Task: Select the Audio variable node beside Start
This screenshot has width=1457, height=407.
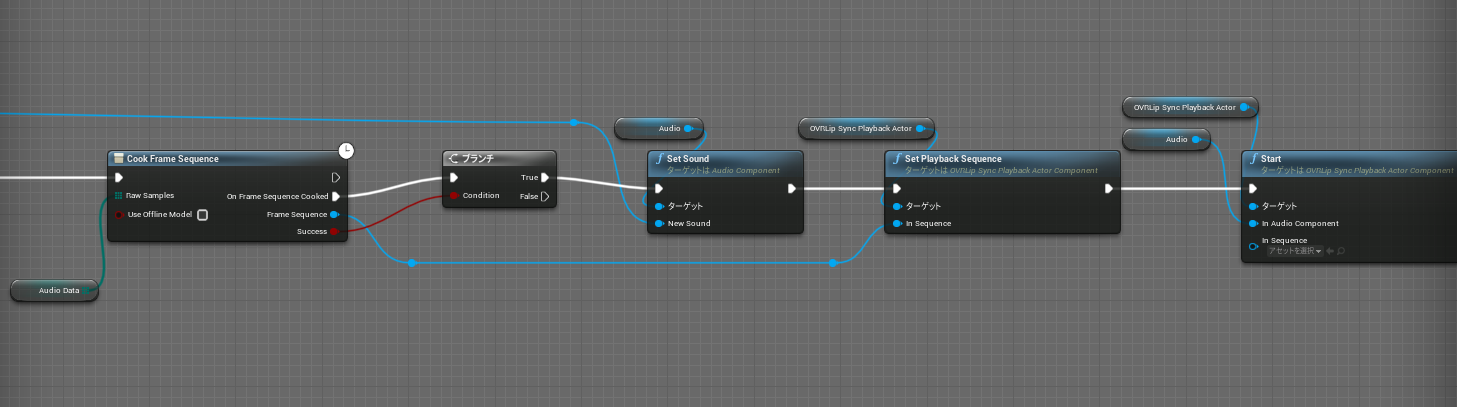Action: click(x=1167, y=140)
